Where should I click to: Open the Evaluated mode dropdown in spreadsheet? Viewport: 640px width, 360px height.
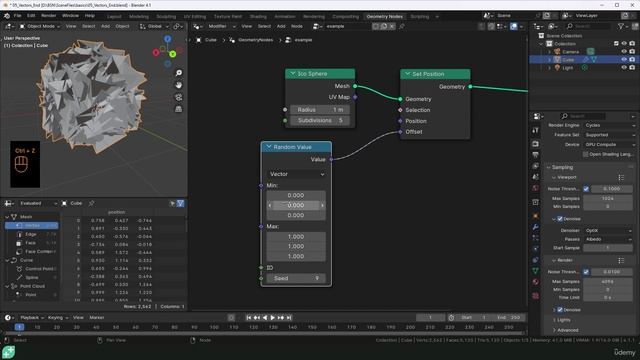click(x=37, y=203)
